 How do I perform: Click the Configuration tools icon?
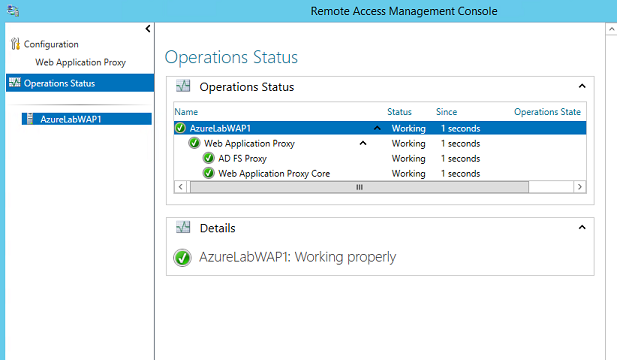(x=15, y=44)
